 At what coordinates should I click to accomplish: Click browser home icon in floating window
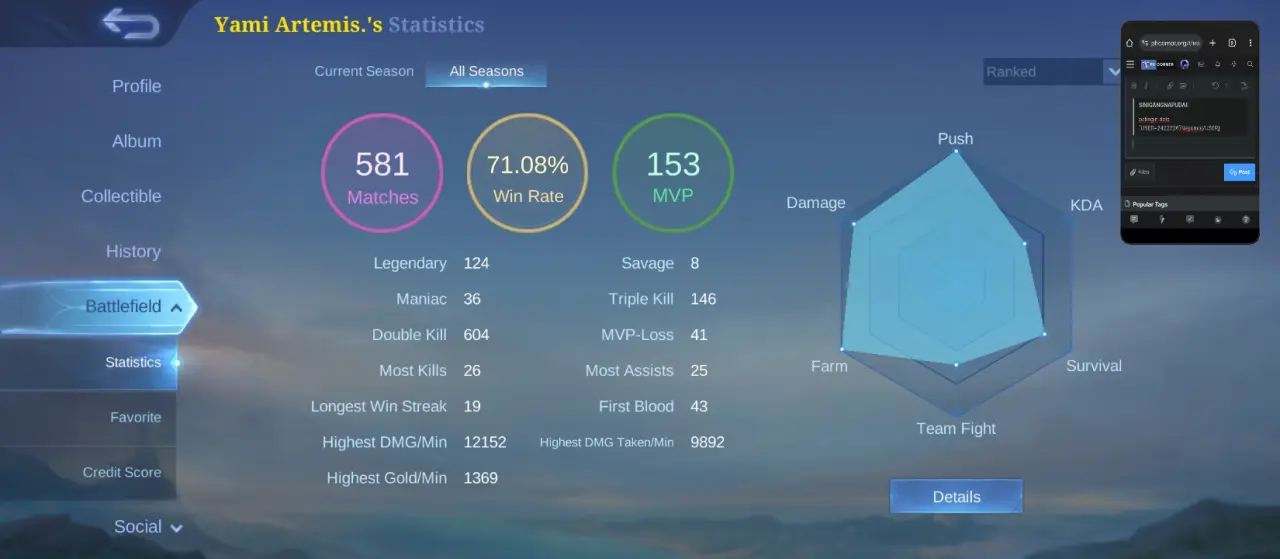coord(1130,43)
